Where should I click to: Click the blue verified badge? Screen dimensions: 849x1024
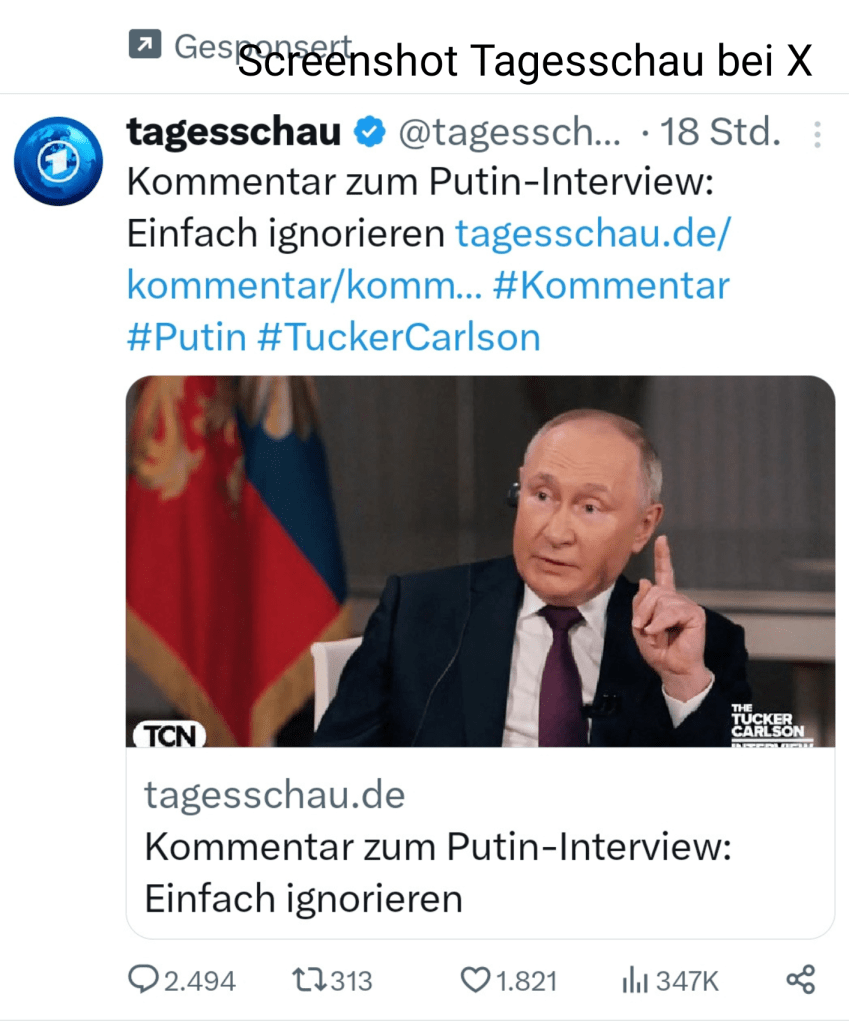point(370,132)
